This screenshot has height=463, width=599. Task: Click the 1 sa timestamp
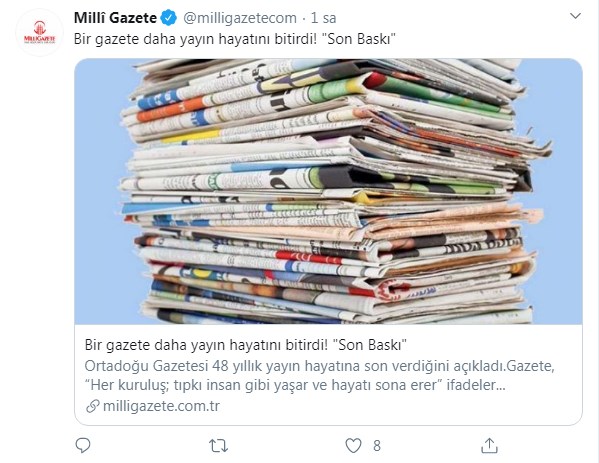(323, 18)
